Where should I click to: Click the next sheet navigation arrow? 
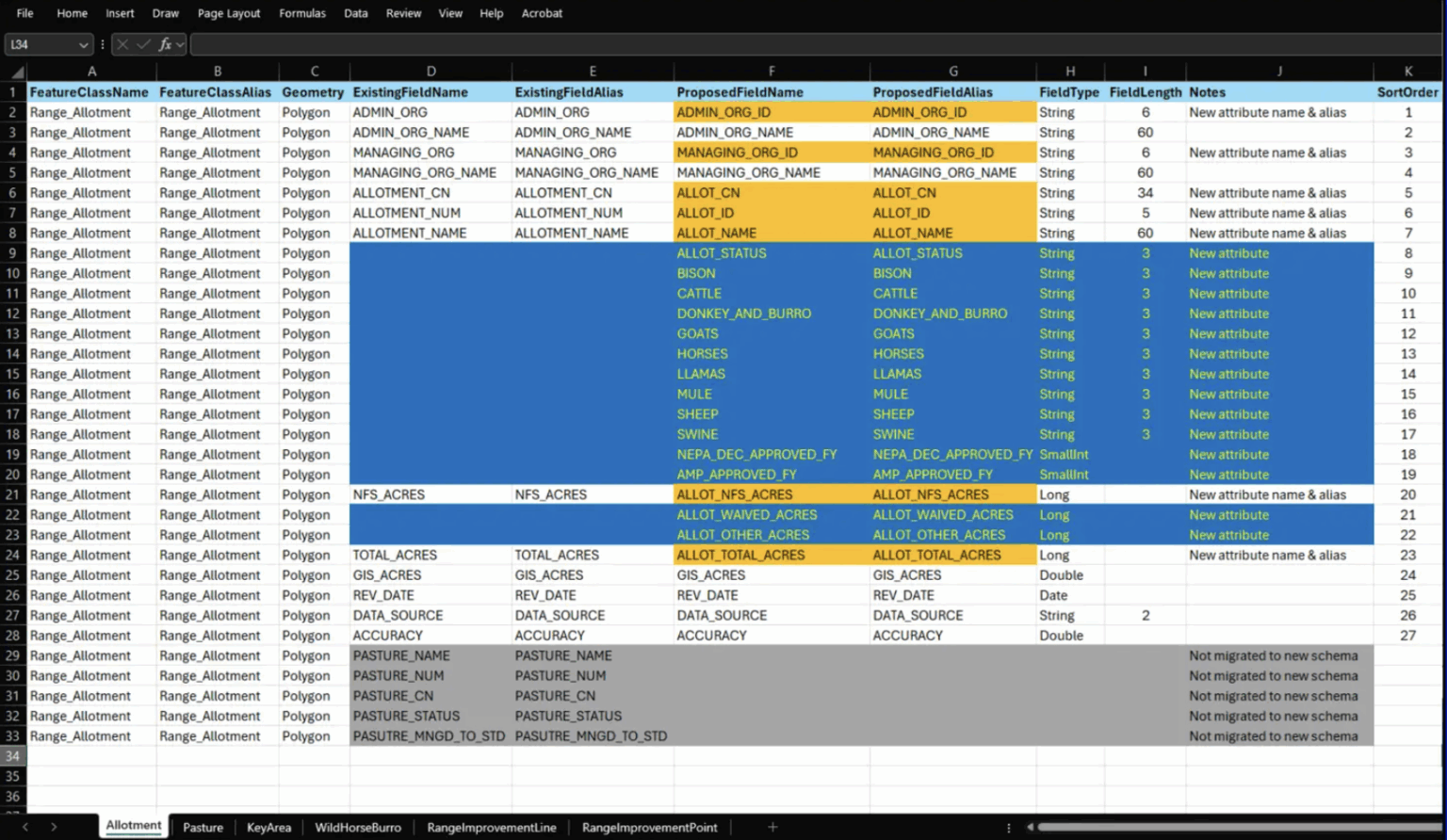point(54,827)
